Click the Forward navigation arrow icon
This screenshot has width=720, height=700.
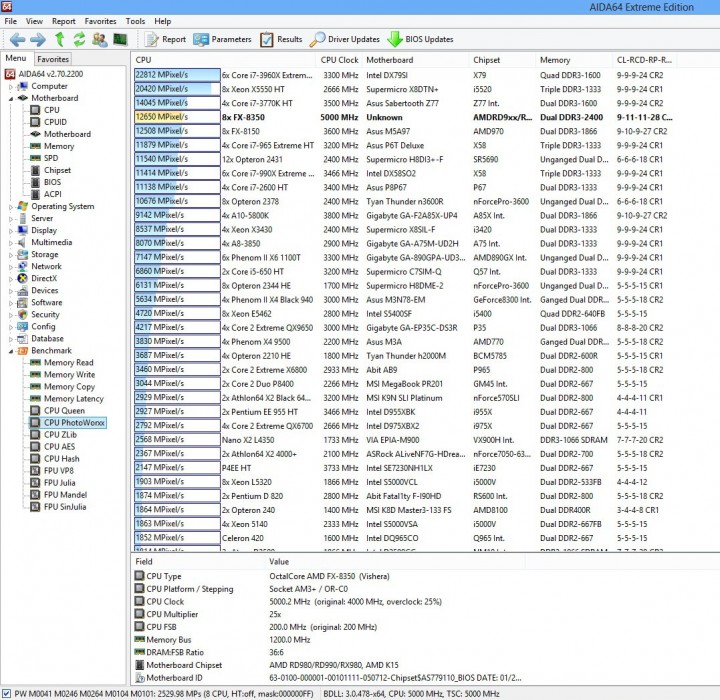point(38,40)
